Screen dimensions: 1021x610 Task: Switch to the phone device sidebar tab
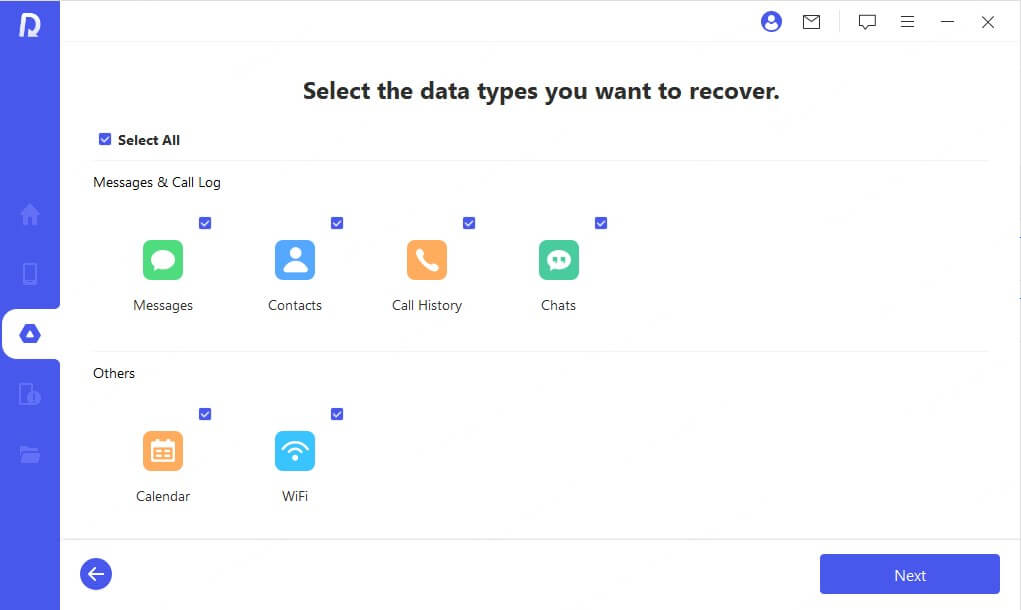(x=30, y=274)
